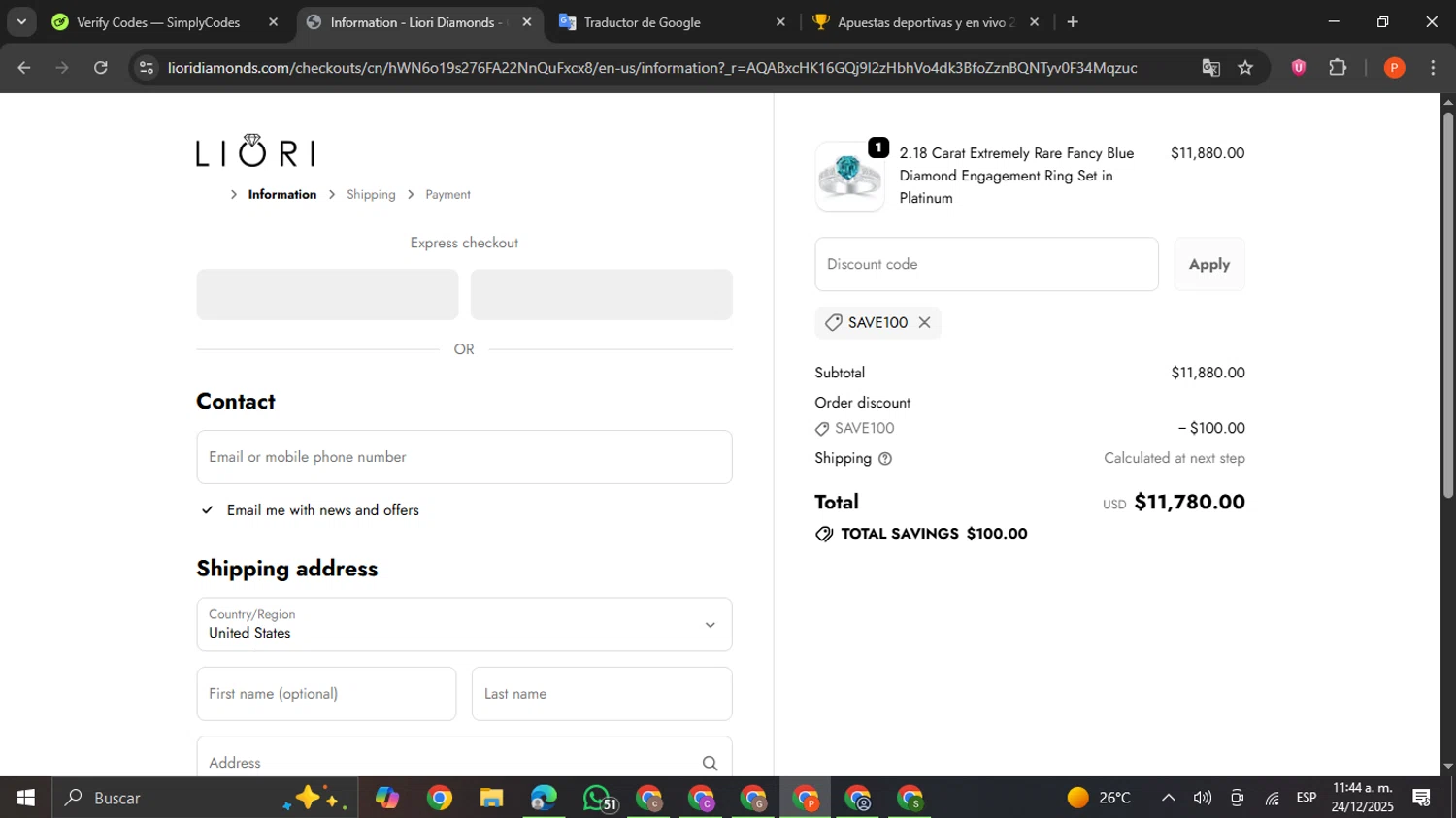1456x818 pixels.
Task: Click the Calculated at next step text
Action: tap(1174, 458)
